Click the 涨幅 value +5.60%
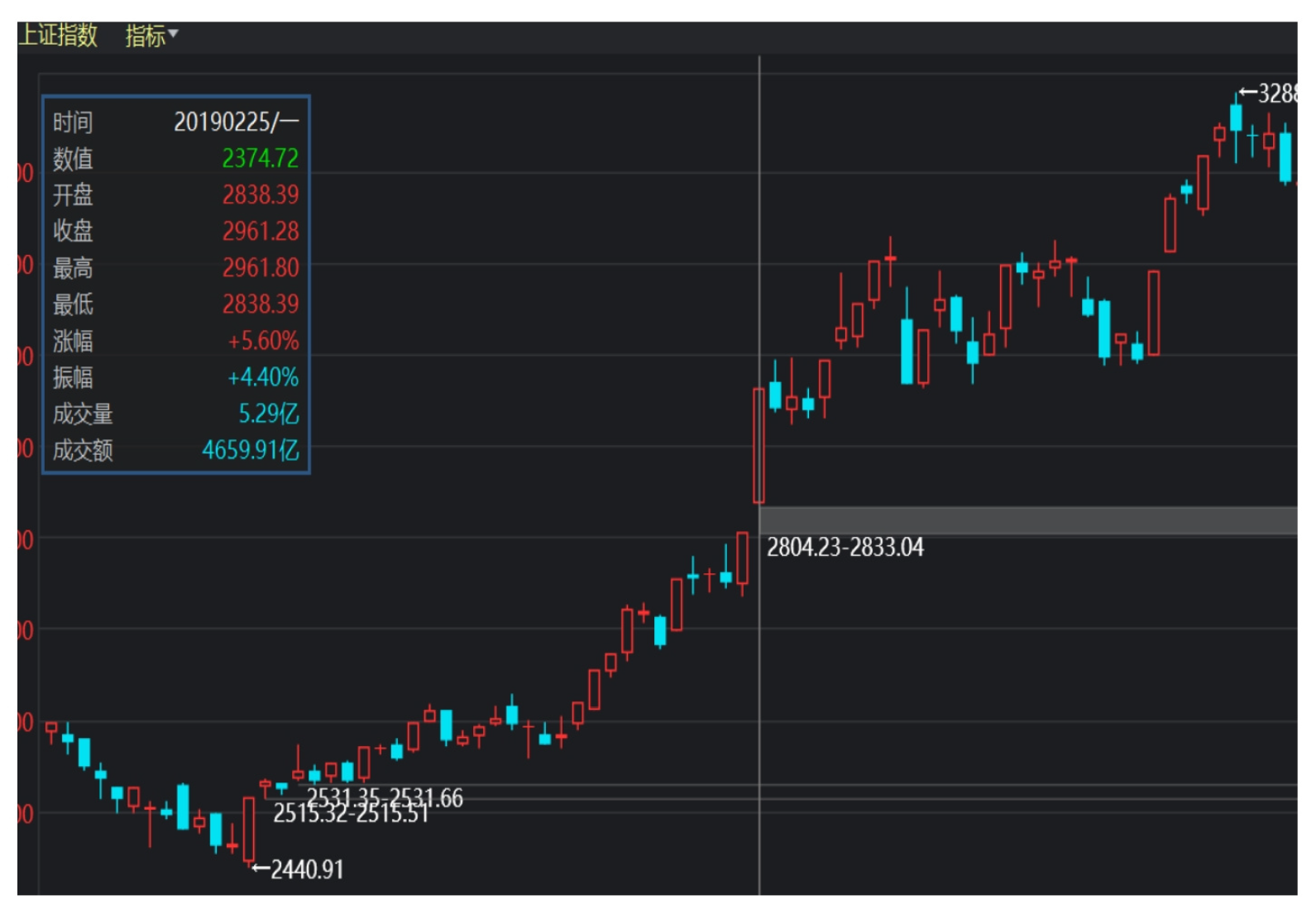The height and width of the screenshot is (919, 1316). pos(263,341)
